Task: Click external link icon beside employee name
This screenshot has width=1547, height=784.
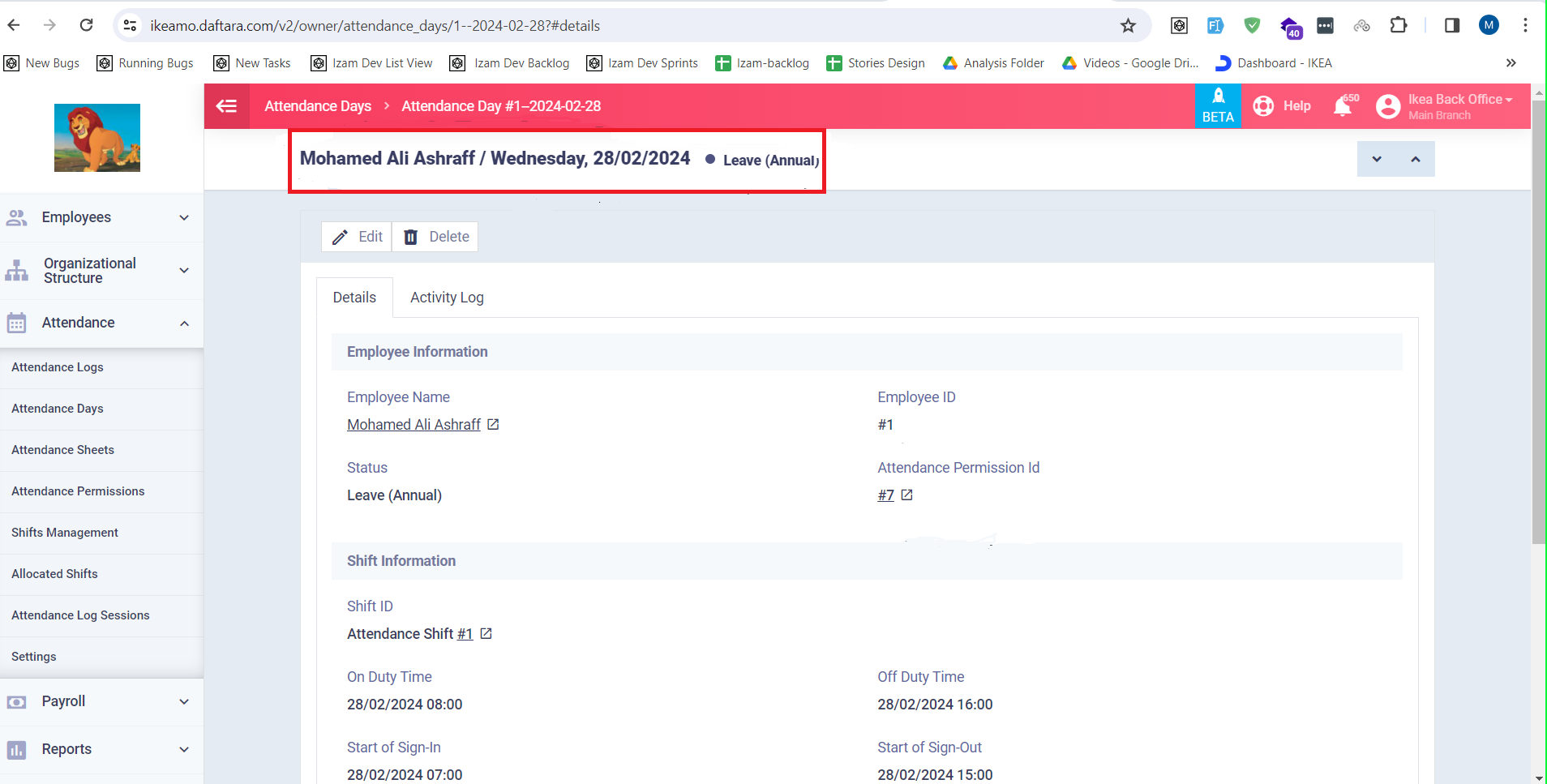Action: tap(493, 424)
